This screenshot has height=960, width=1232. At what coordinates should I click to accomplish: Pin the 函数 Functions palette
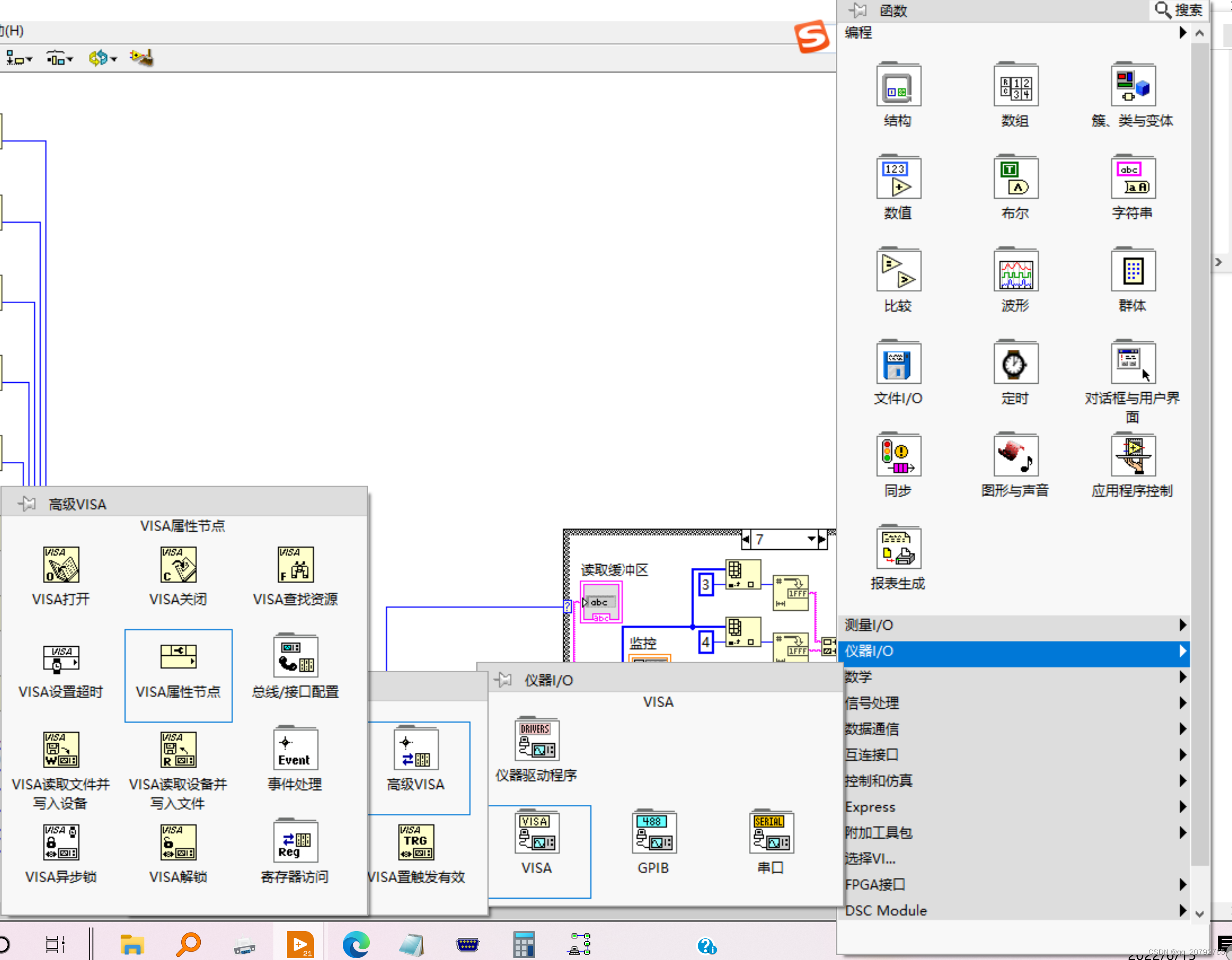[858, 10]
